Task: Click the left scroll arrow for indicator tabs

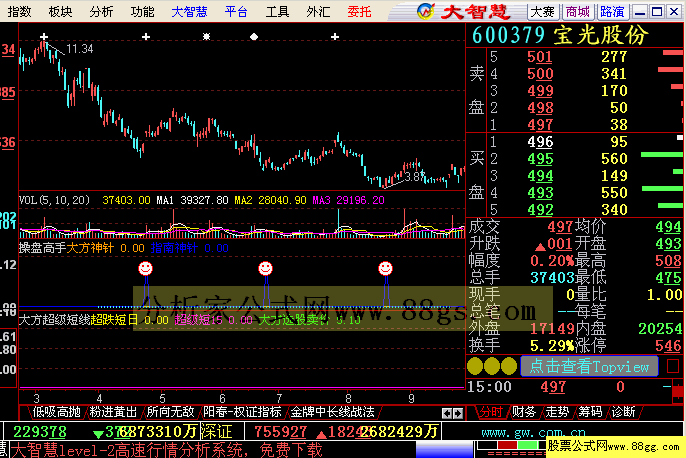Action: (447, 413)
